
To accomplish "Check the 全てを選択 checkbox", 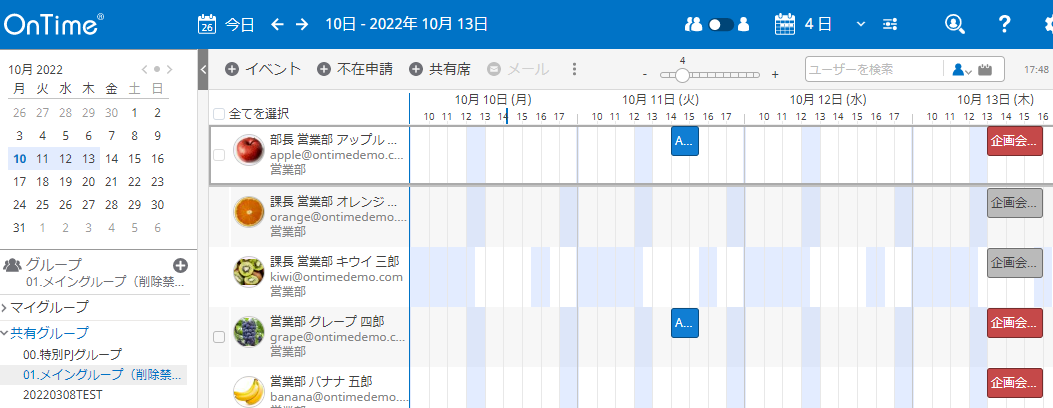I will [x=218, y=114].
